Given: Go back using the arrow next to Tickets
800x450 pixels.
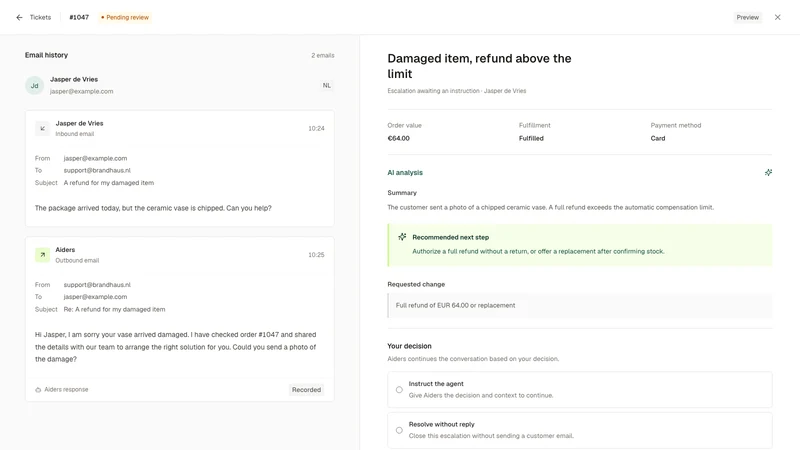Looking at the screenshot, I should 19,17.
